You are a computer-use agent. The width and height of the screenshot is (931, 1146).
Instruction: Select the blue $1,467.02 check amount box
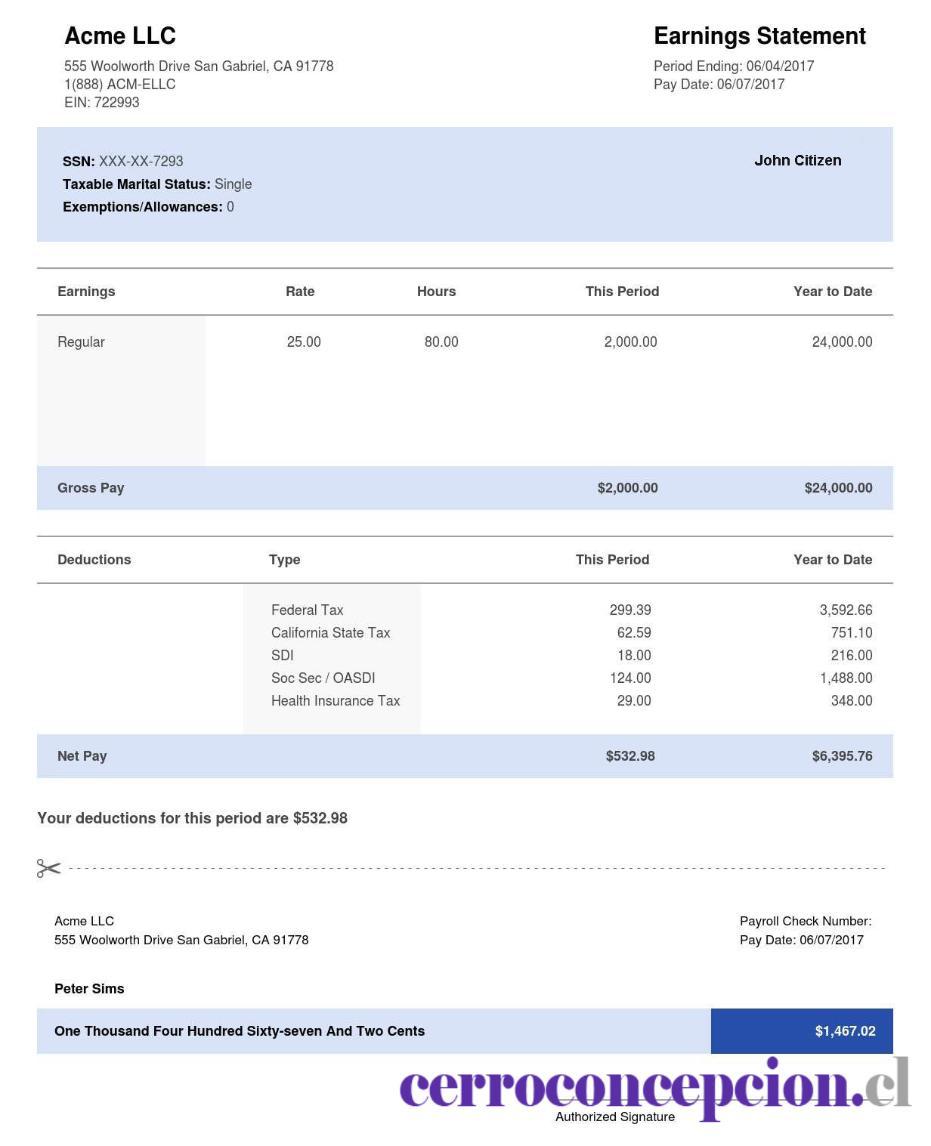[x=802, y=1031]
